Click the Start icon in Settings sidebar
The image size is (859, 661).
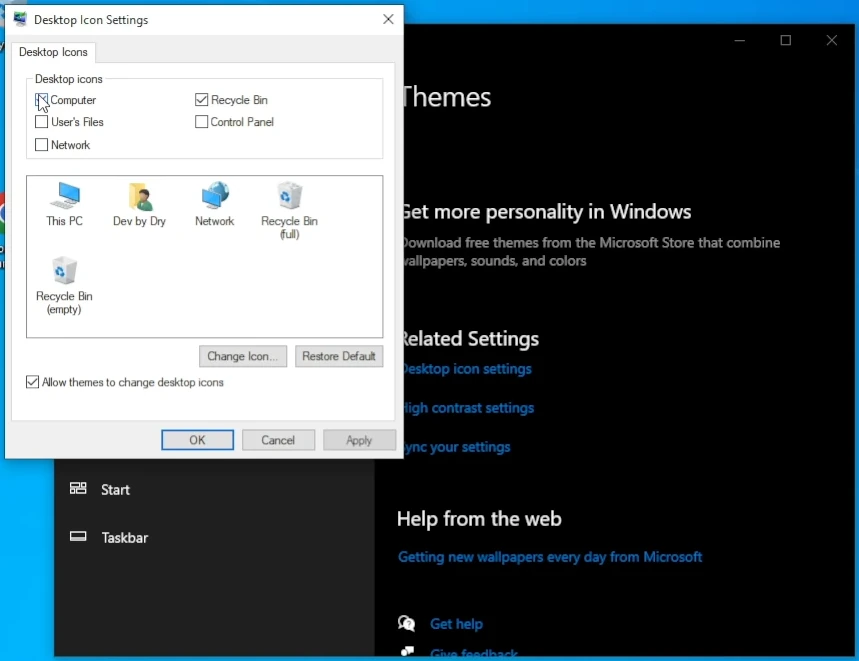pos(78,488)
